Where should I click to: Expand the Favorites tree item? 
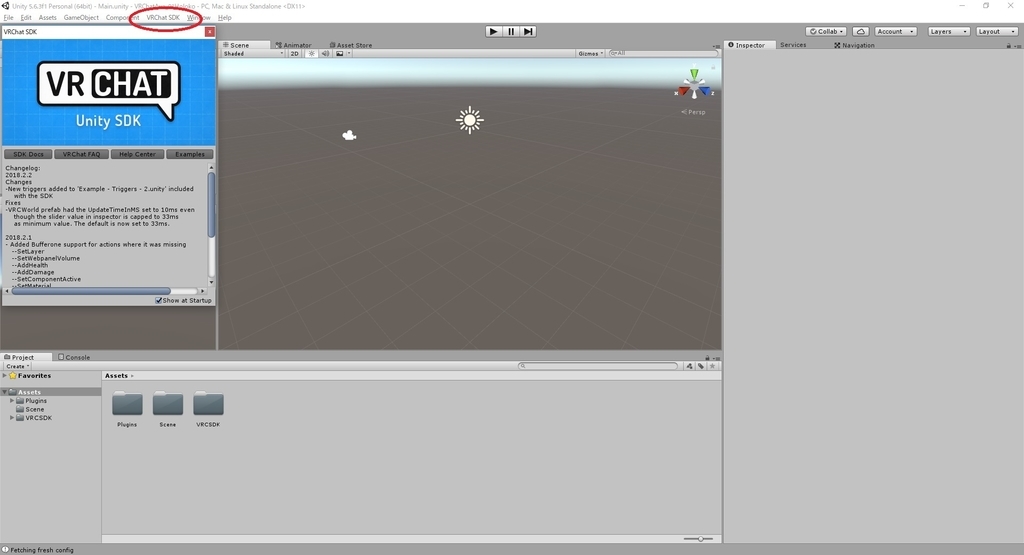[x=5, y=376]
